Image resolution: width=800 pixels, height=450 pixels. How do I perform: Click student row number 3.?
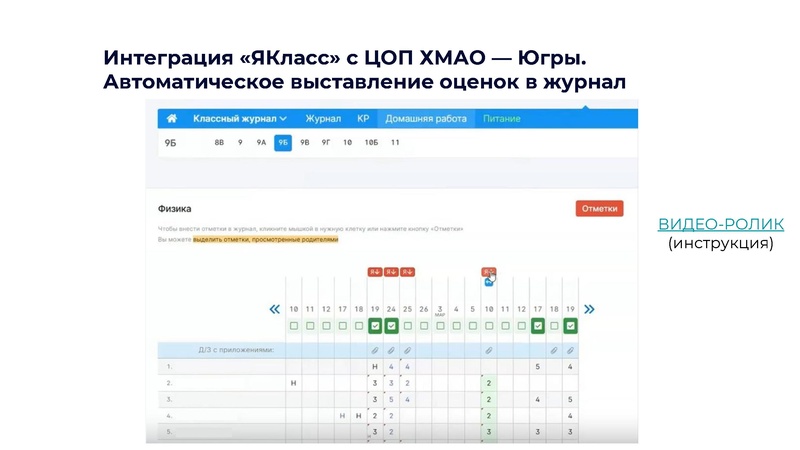point(169,399)
